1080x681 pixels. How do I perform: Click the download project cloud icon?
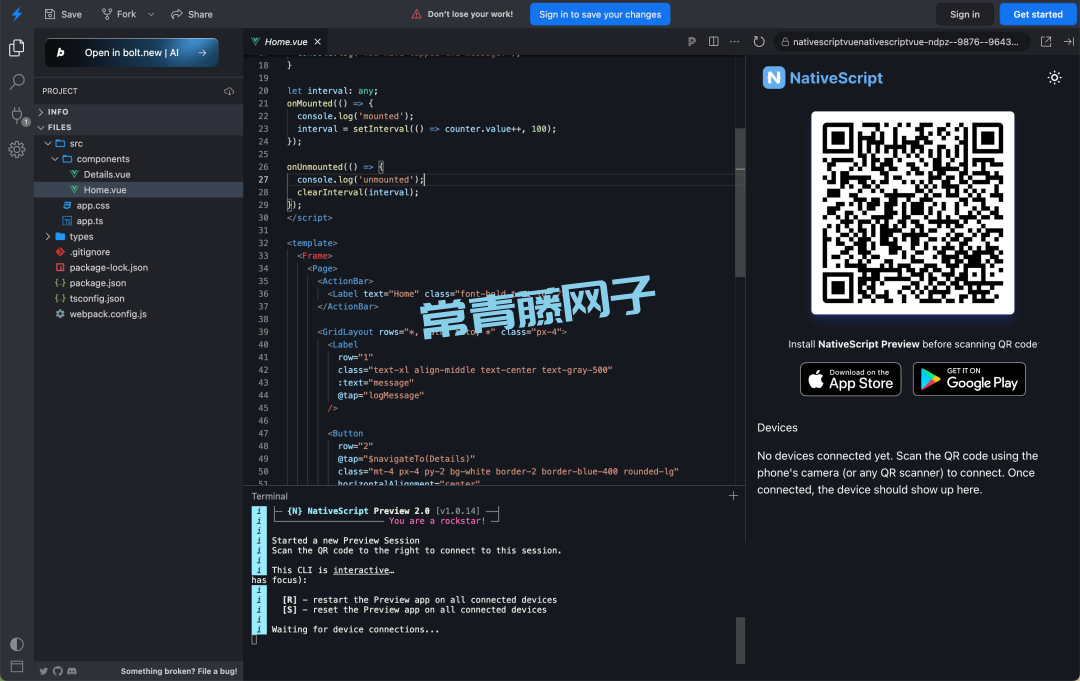[229, 91]
